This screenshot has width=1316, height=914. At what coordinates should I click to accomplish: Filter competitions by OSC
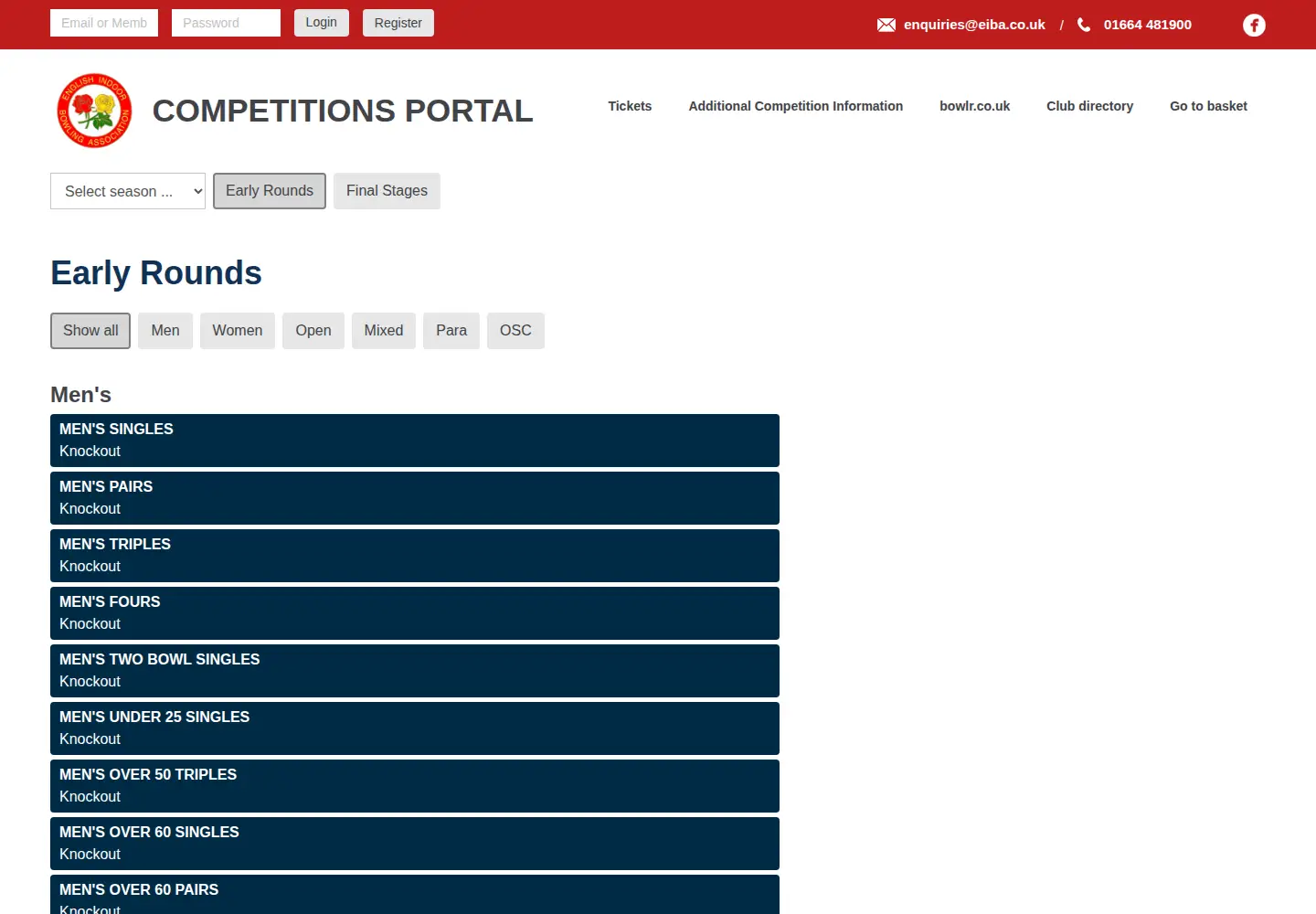point(515,331)
